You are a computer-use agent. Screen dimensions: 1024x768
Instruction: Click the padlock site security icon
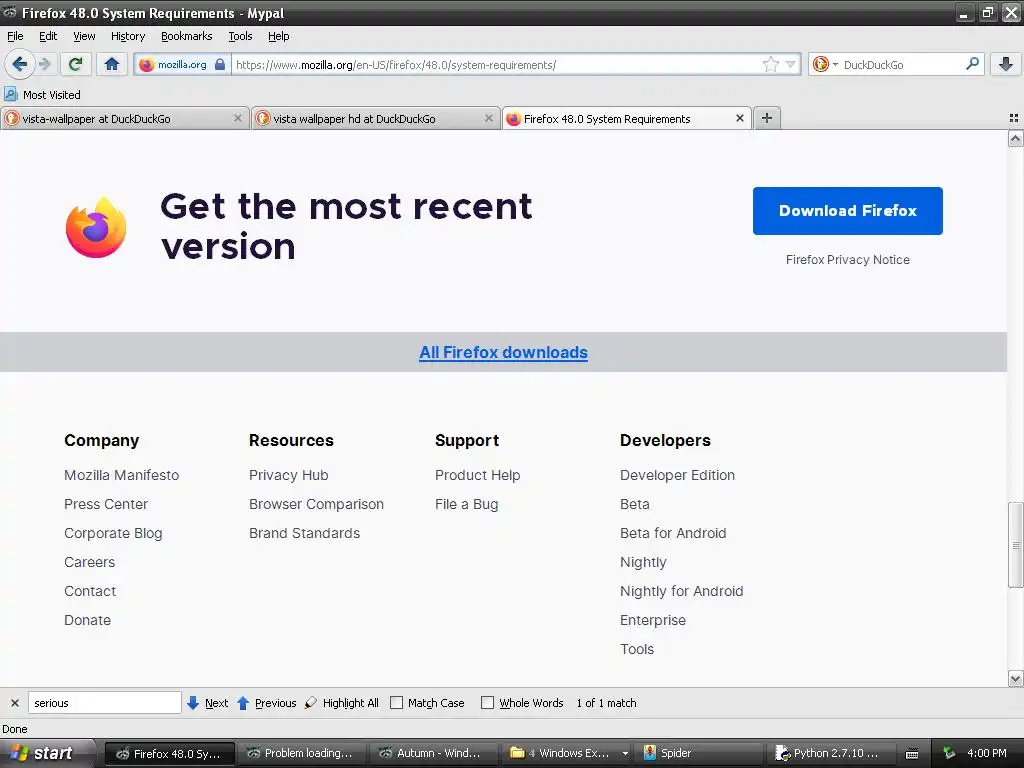pyautogui.click(x=220, y=65)
